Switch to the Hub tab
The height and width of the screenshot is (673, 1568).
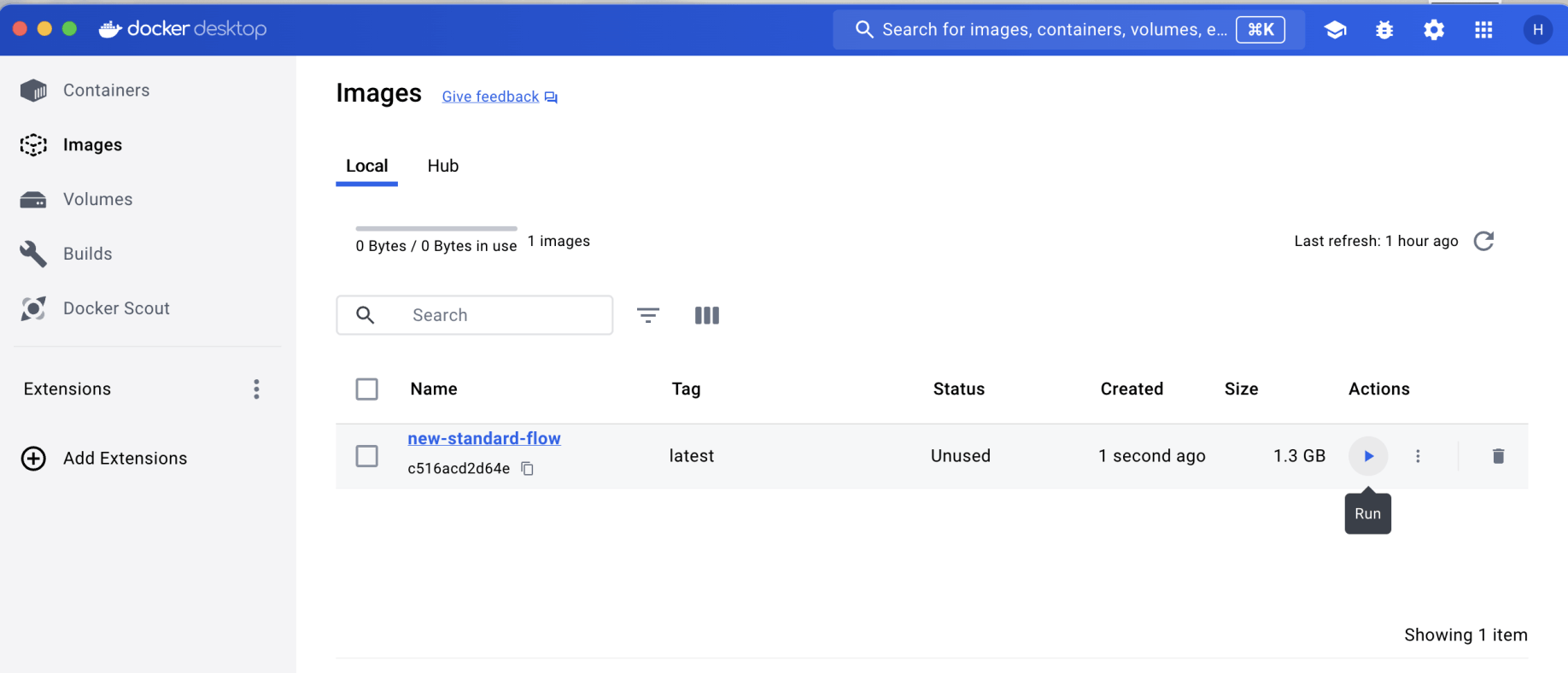[443, 166]
